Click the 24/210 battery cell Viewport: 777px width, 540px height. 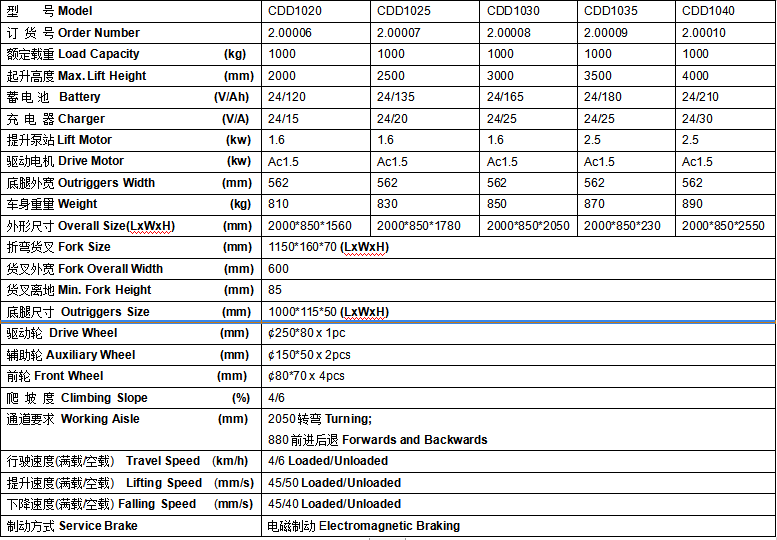pyautogui.click(x=700, y=97)
